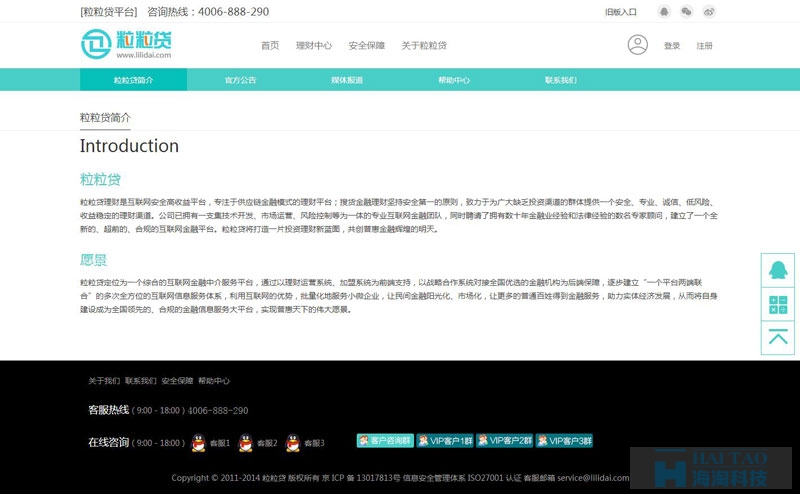Click the 粒粒贷简介 section title

click(x=105, y=118)
